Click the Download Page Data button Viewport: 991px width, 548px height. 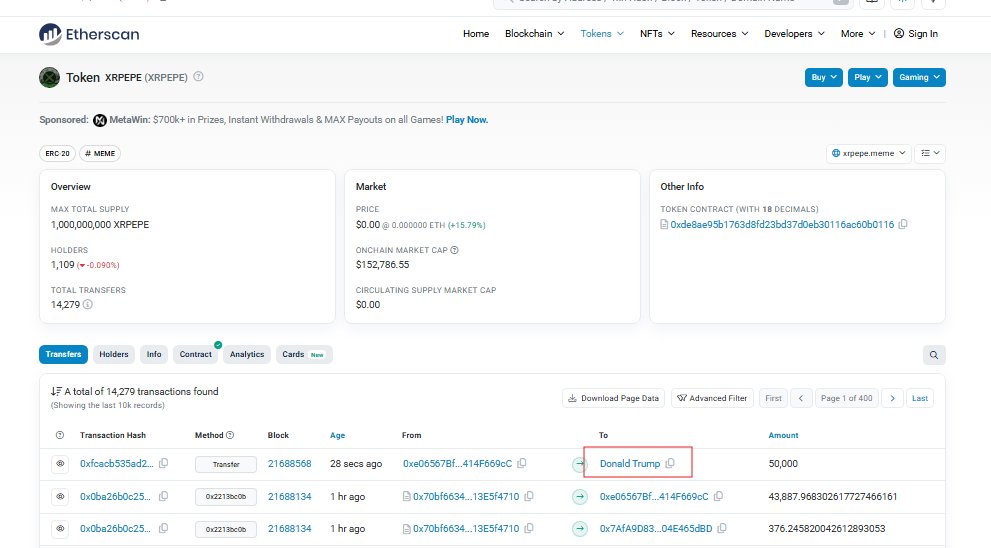(x=614, y=398)
